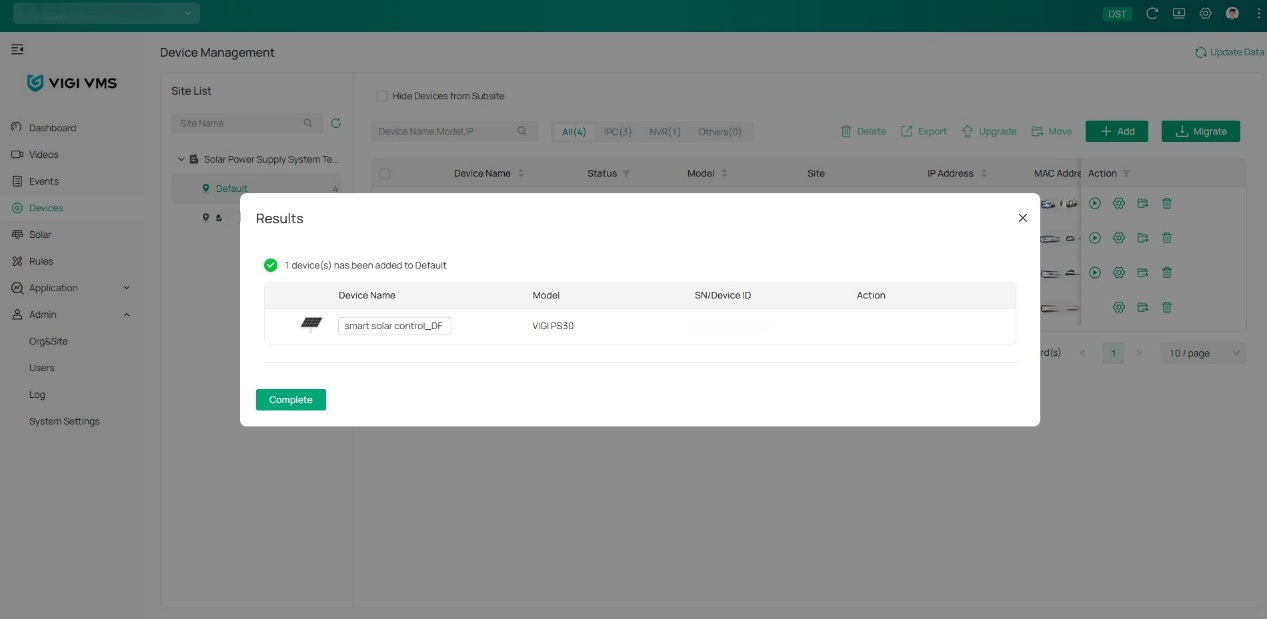
Task: Expand the Application menu chevron
Action: pyautogui.click(x=126, y=288)
